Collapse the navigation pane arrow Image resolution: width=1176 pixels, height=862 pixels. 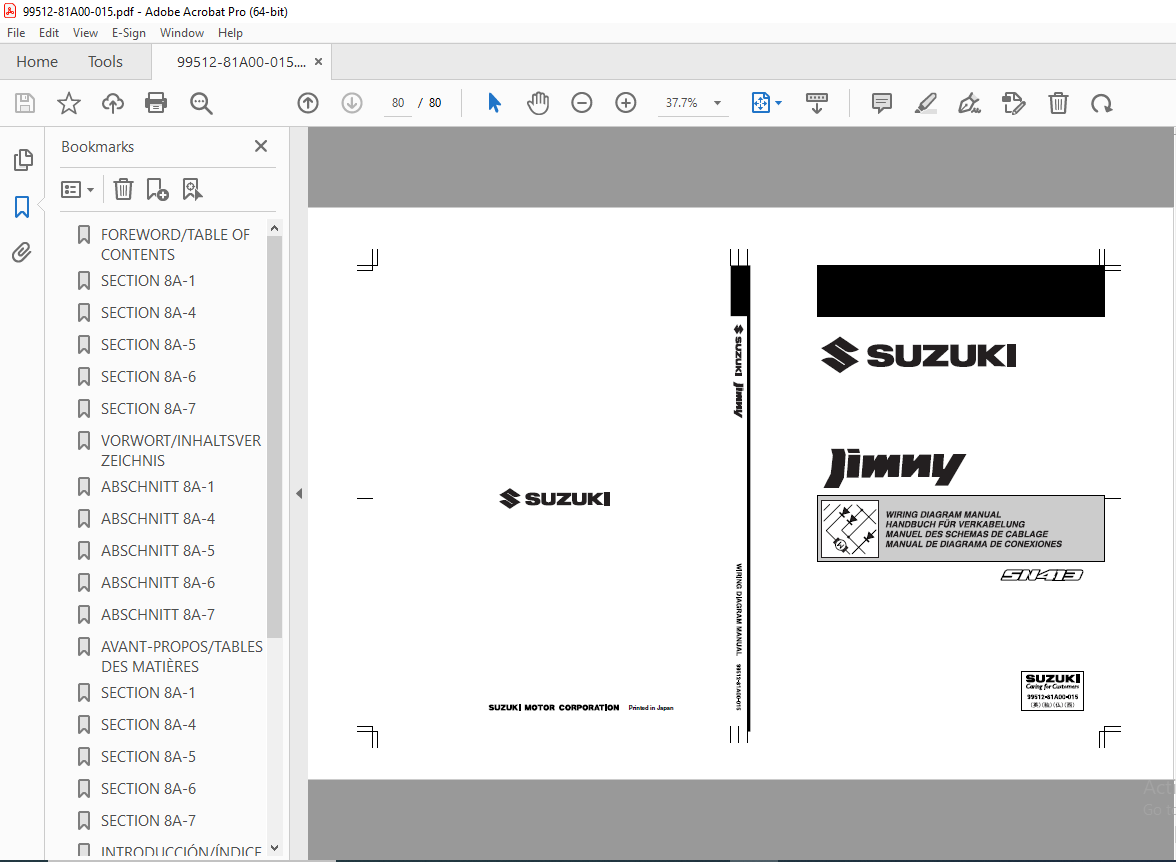(298, 494)
